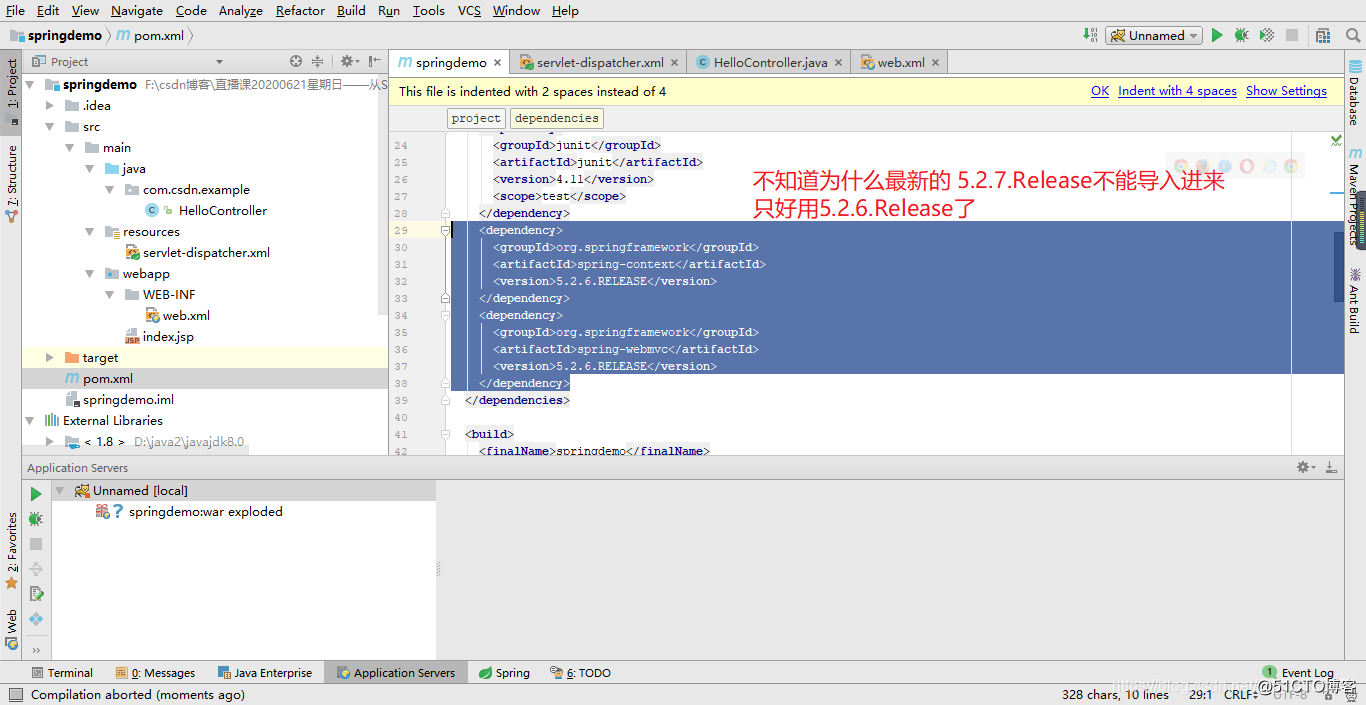Switch to the servlet-dispatcher.xml editor tab
This screenshot has height=705, width=1366.
599,62
